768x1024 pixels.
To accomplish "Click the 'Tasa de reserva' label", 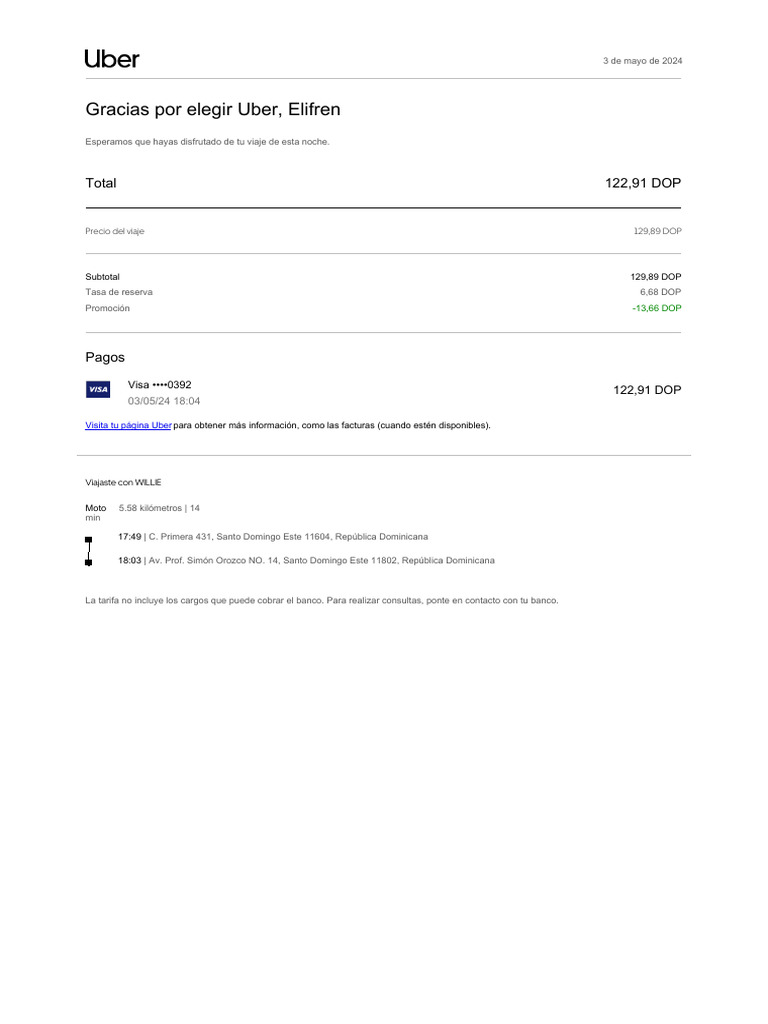I will click(119, 292).
